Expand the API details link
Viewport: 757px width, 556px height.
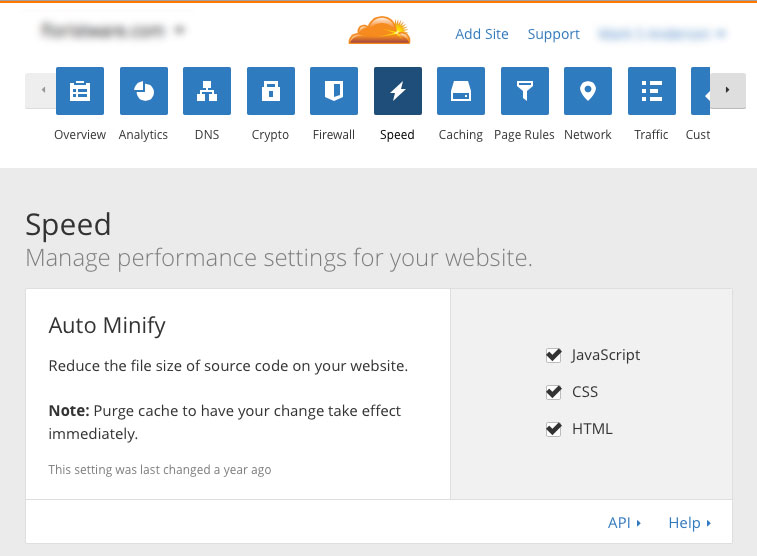click(624, 522)
